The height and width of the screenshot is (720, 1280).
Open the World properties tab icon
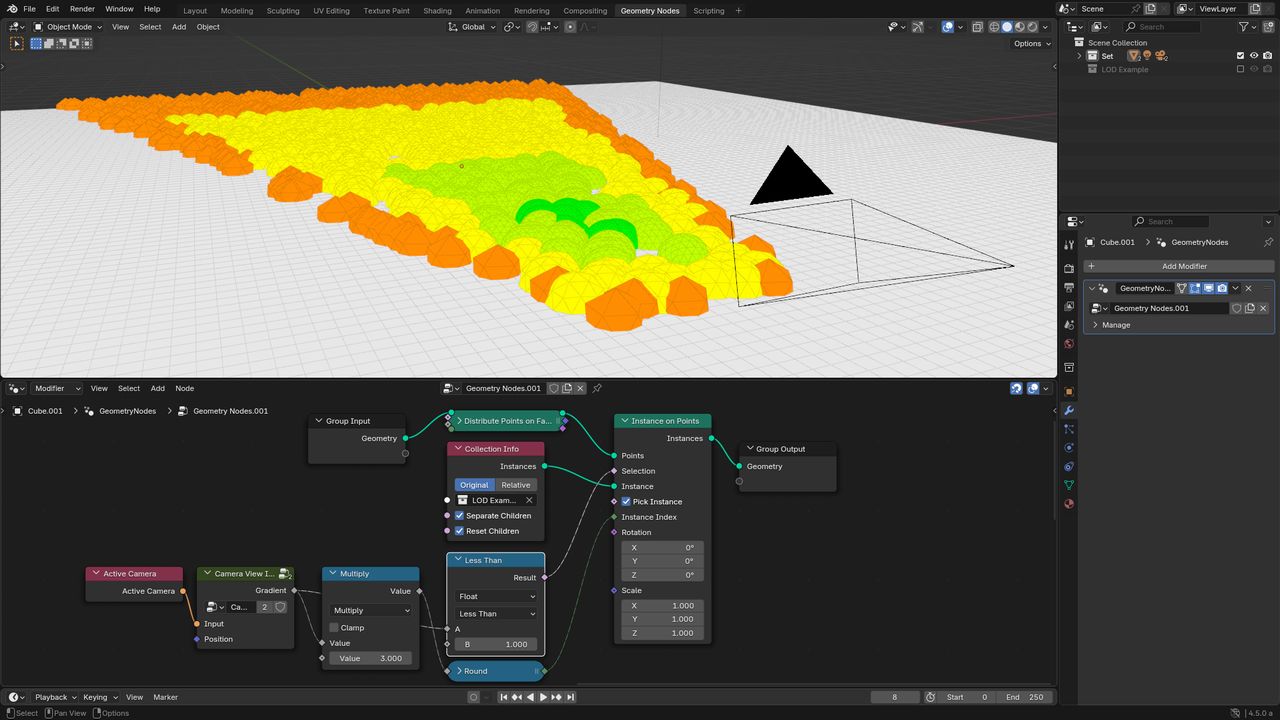pos(1069,343)
